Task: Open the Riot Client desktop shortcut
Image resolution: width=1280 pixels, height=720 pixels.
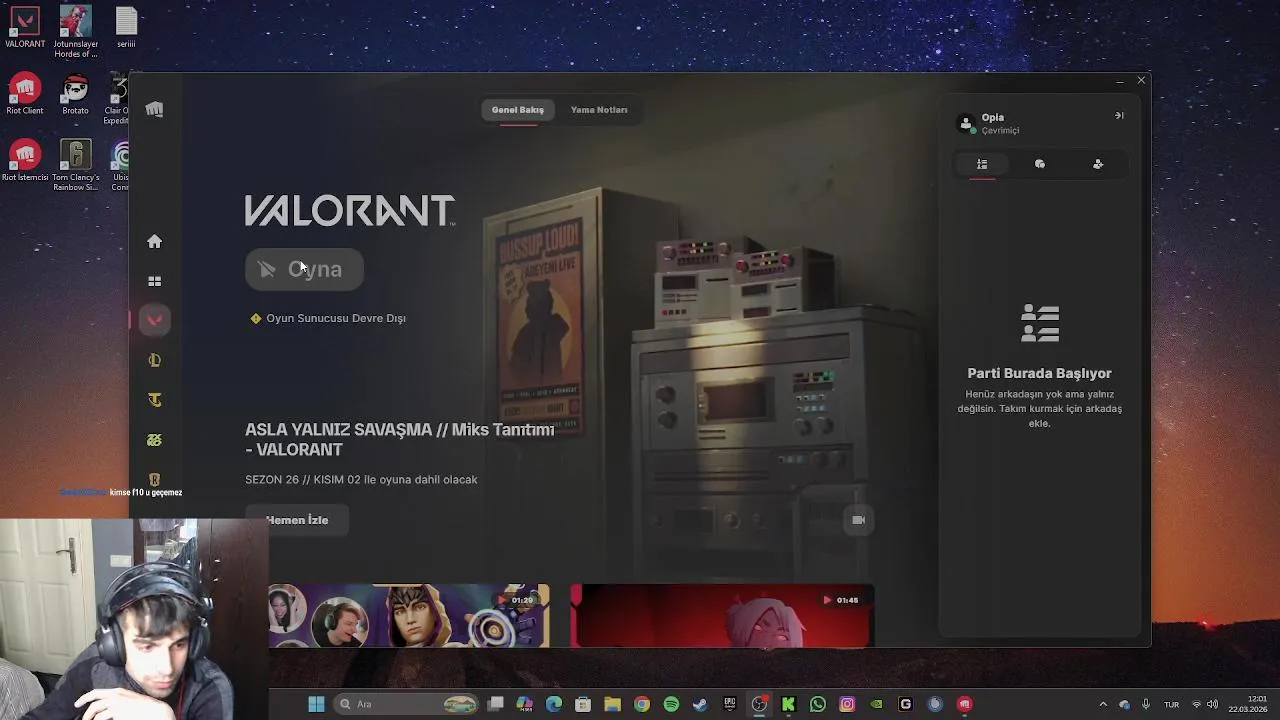Action: coord(25,94)
